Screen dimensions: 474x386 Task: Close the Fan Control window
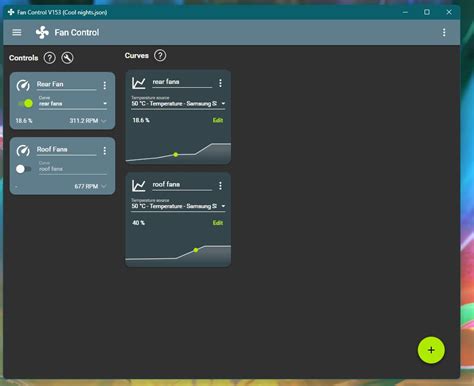coord(449,12)
